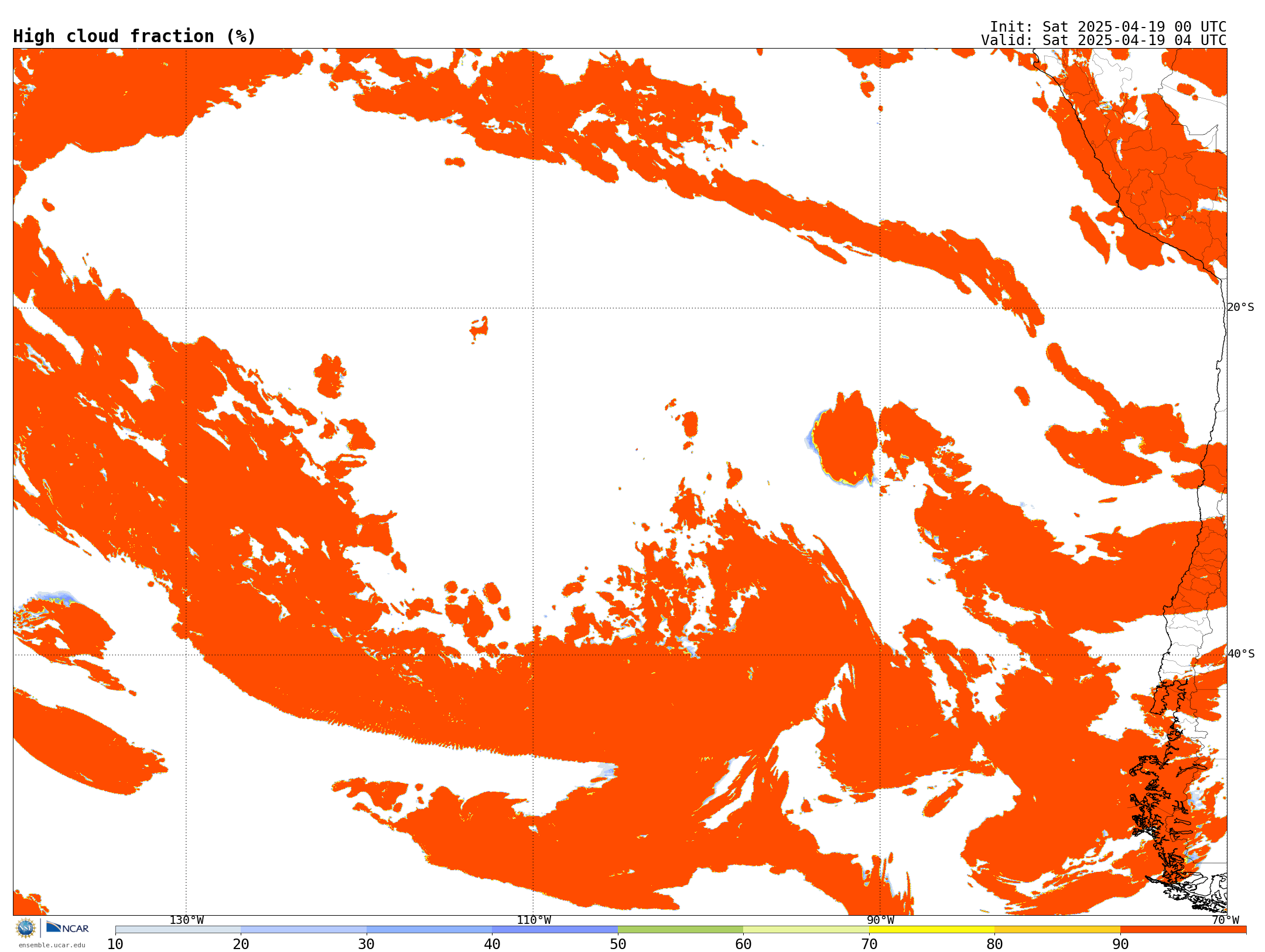Click the 70–80 yellow colorbar segment
Viewport: 1265px width, 952px height.
932,930
